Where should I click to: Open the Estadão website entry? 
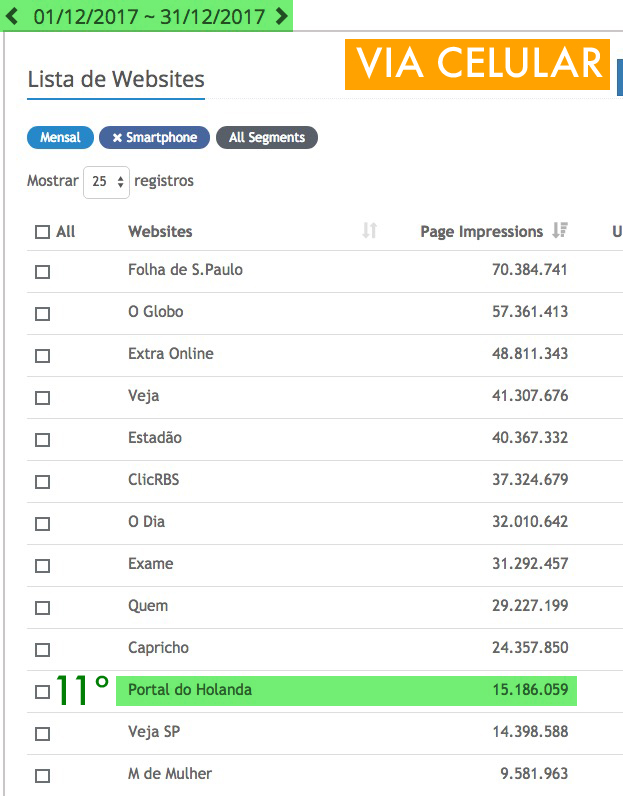point(155,438)
